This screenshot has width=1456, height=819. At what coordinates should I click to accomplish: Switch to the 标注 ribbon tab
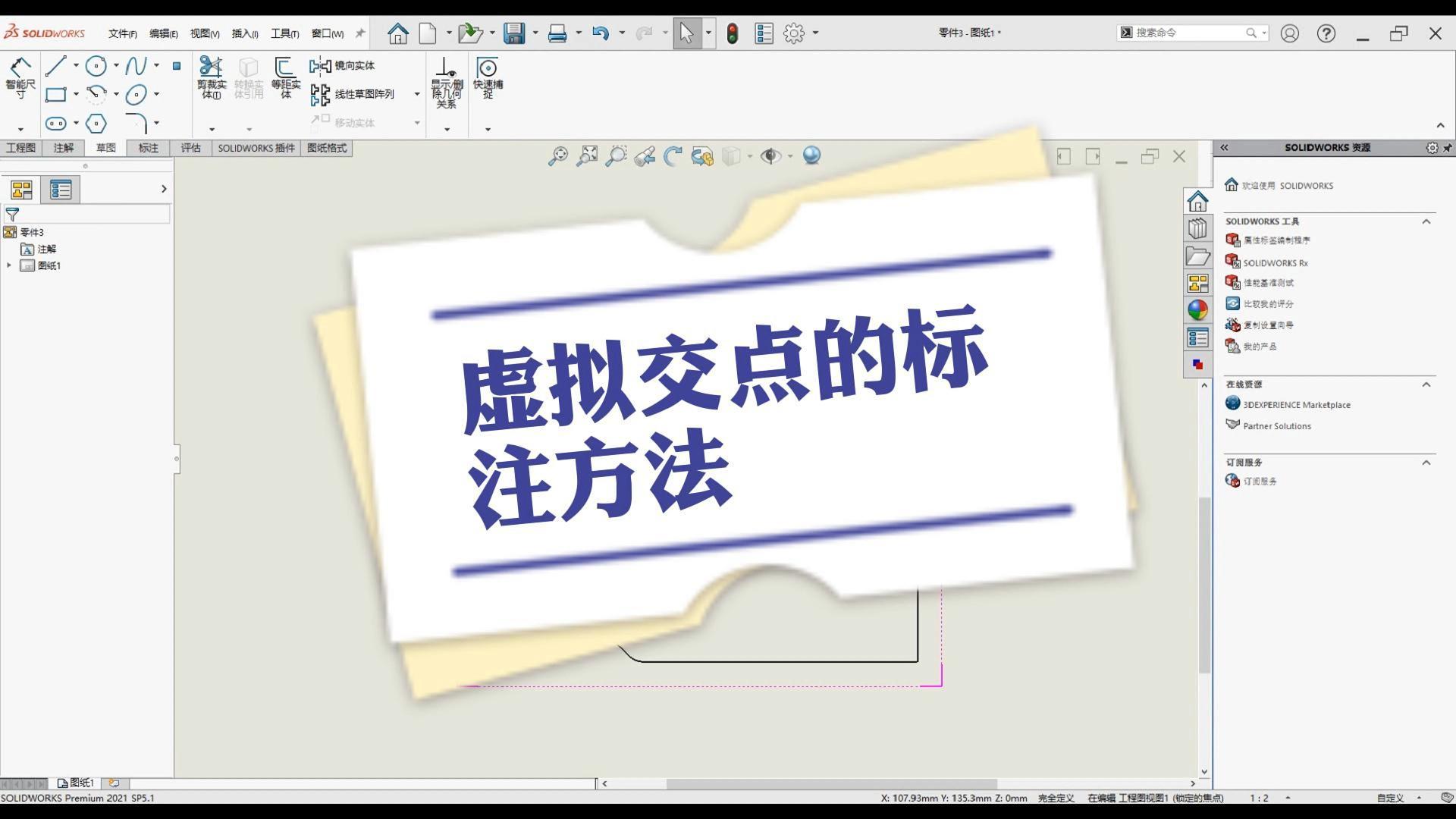pos(148,148)
